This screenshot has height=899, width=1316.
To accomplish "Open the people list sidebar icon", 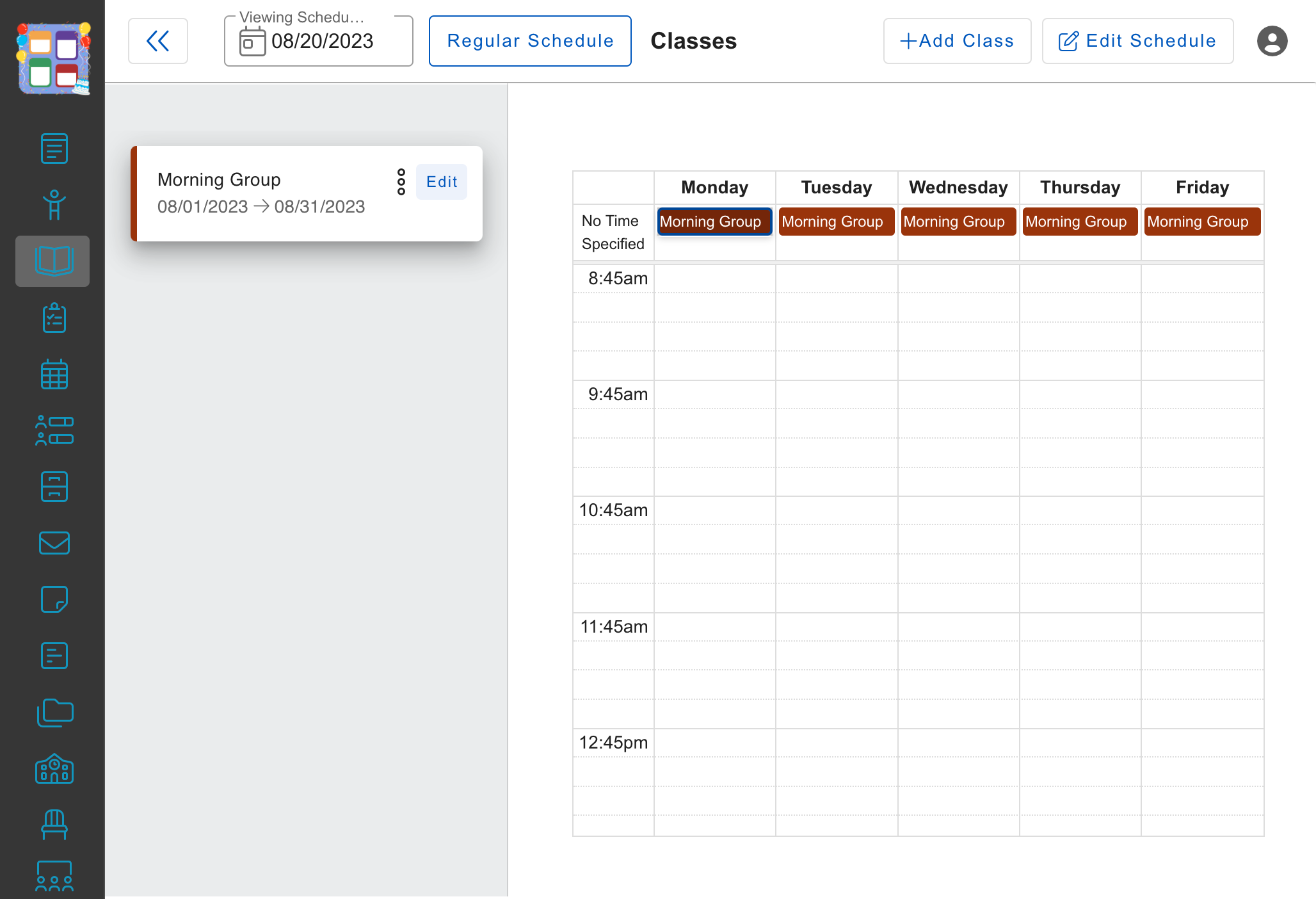I will pos(54,430).
